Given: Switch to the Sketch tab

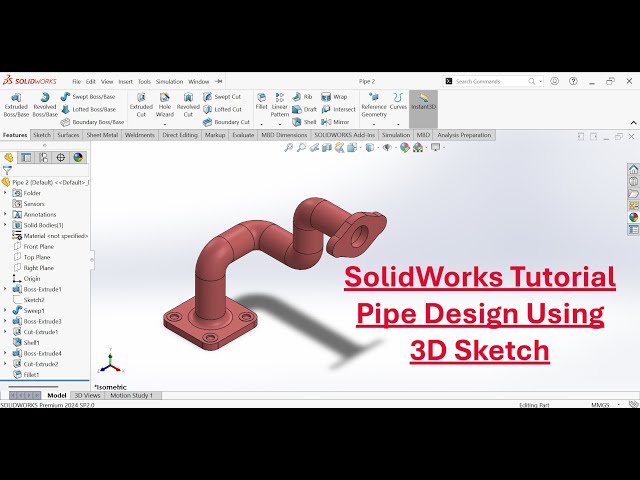Looking at the screenshot, I should (42, 135).
